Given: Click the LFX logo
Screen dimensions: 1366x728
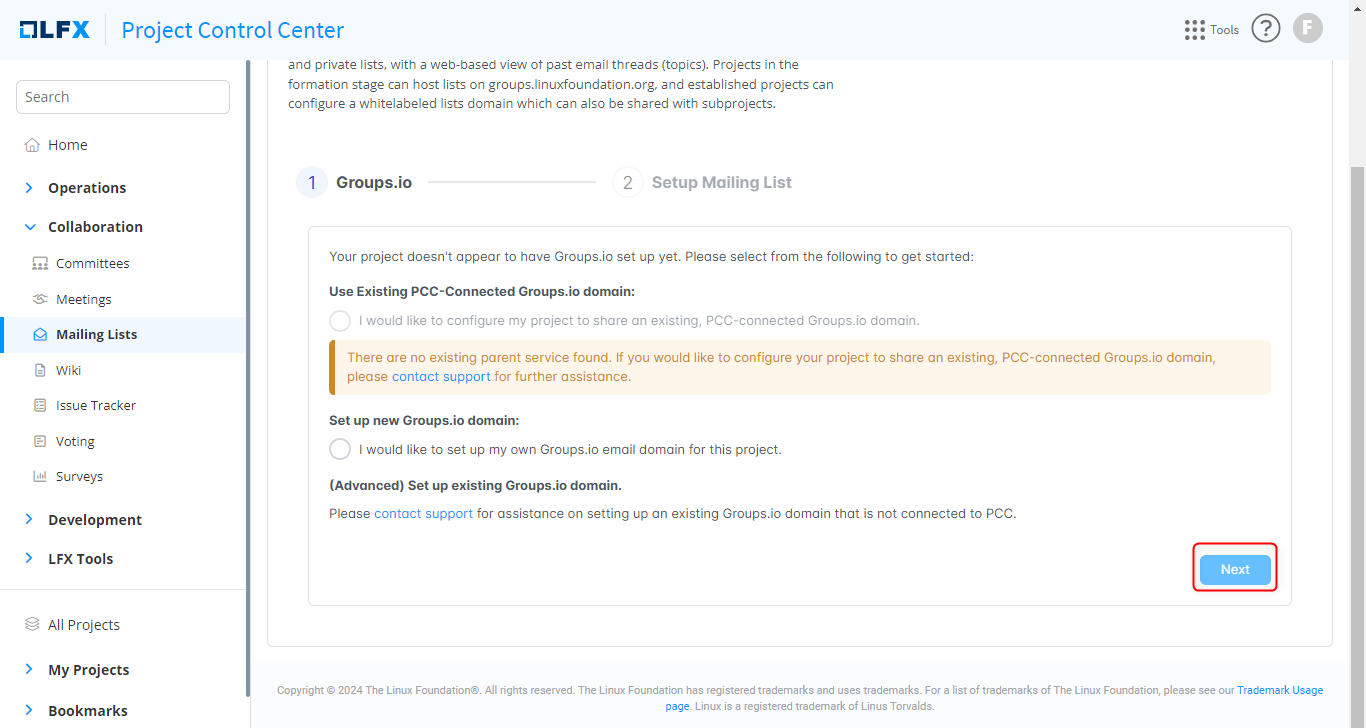Looking at the screenshot, I should pyautogui.click(x=55, y=30).
